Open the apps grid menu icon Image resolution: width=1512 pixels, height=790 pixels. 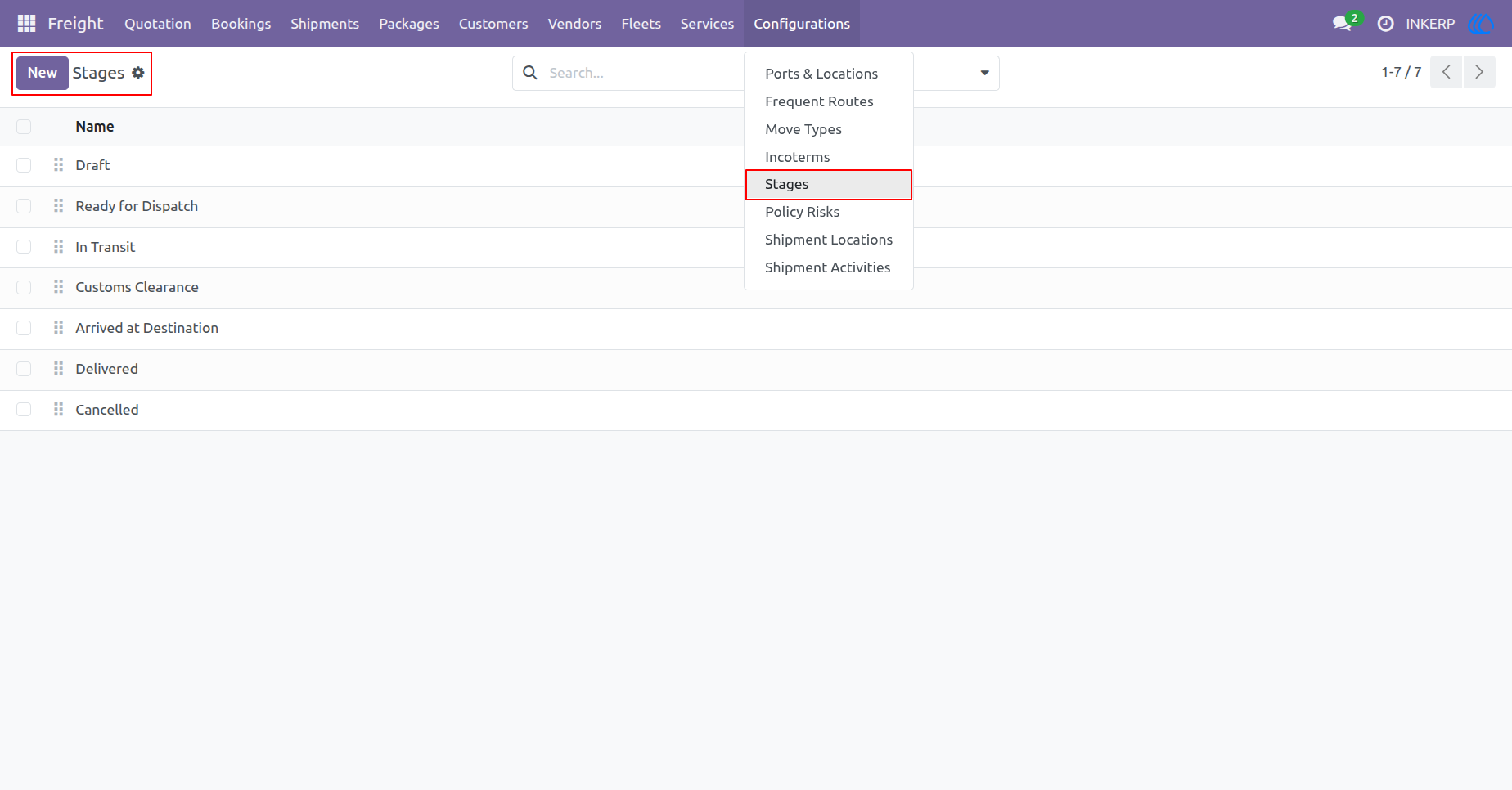[26, 24]
